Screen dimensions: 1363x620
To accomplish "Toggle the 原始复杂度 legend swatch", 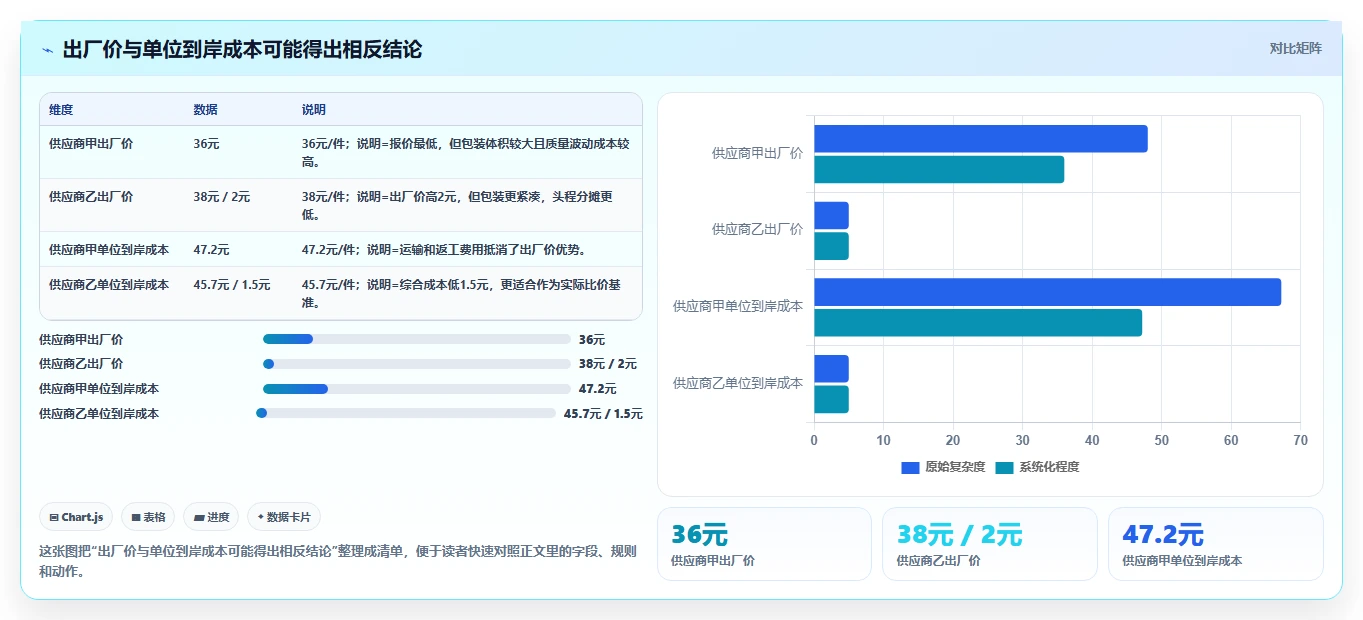I will click(910, 467).
